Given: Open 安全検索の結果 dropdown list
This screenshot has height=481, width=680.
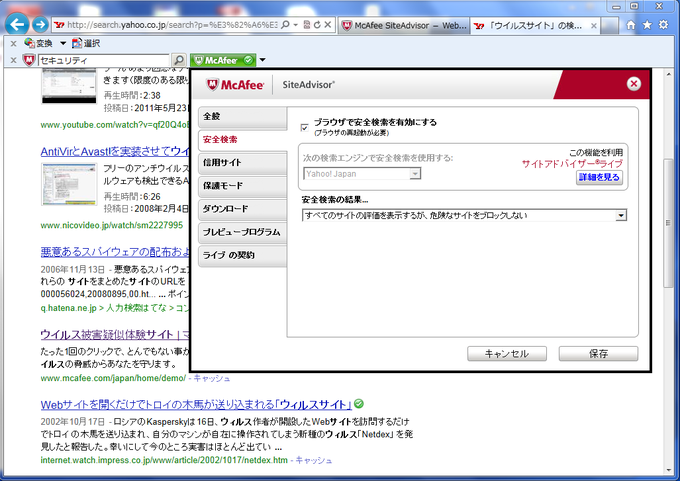Looking at the screenshot, I should (464, 215).
